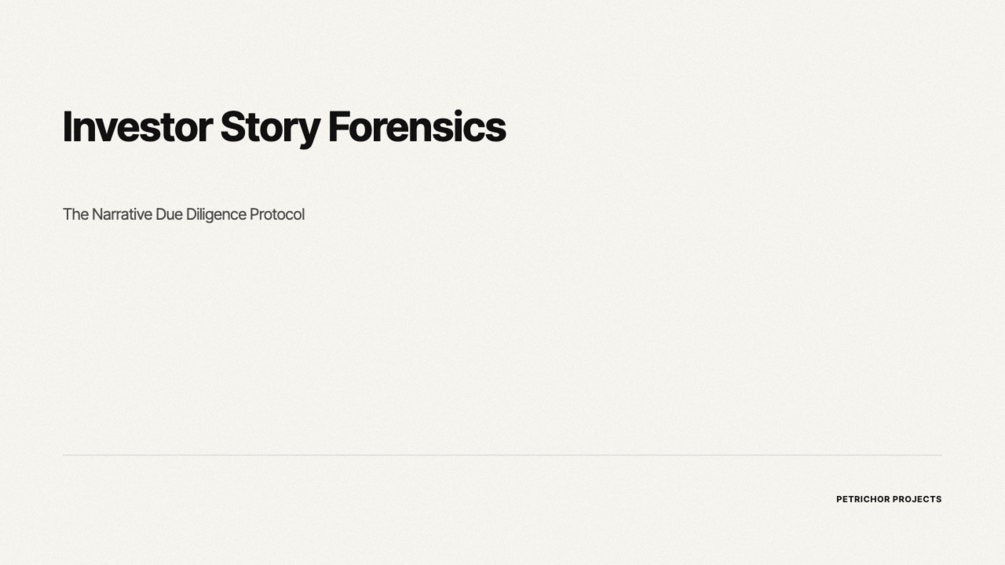Click the left end of the divider

(x=65, y=455)
